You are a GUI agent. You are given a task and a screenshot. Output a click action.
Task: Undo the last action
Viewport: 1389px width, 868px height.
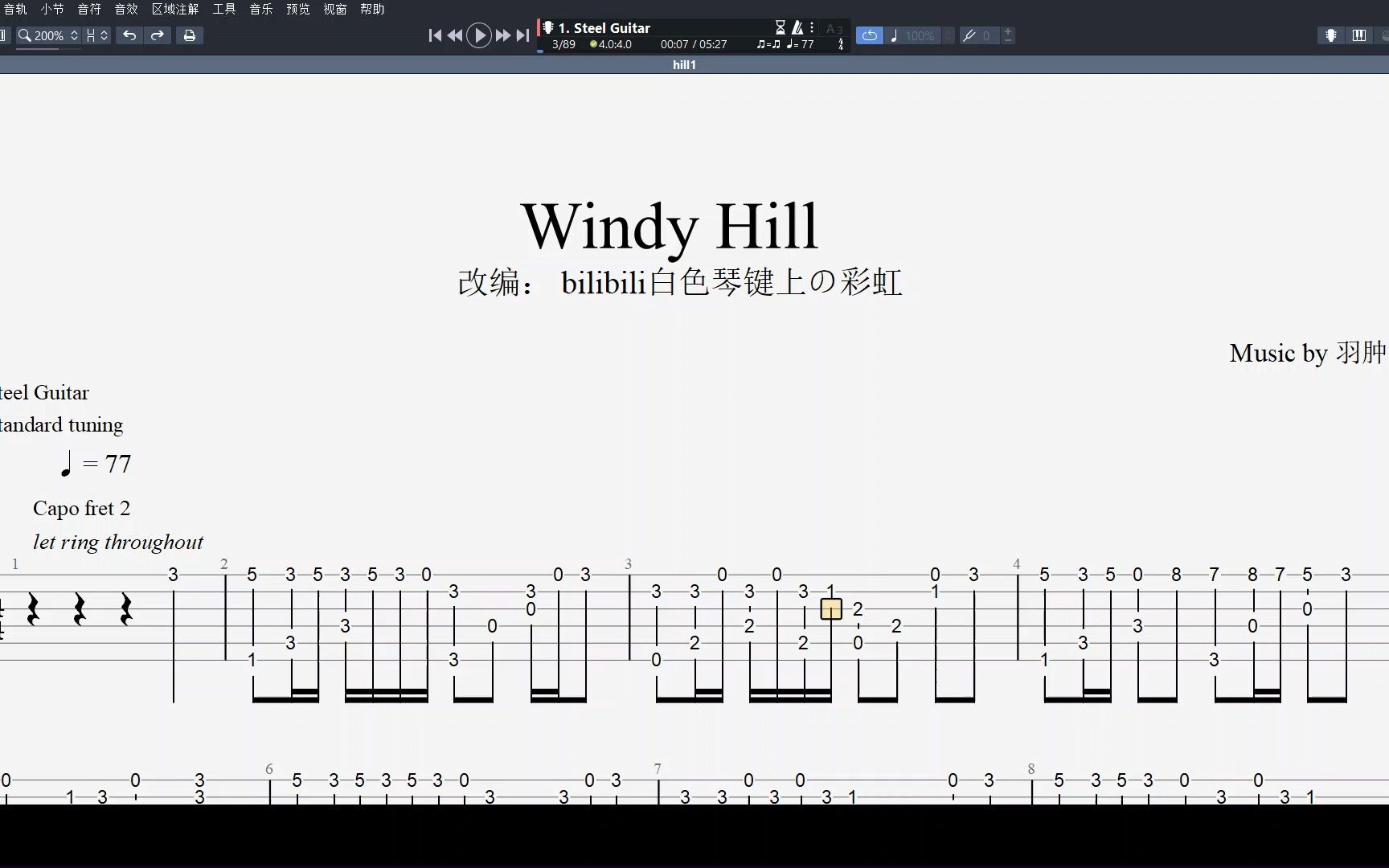pyautogui.click(x=129, y=35)
